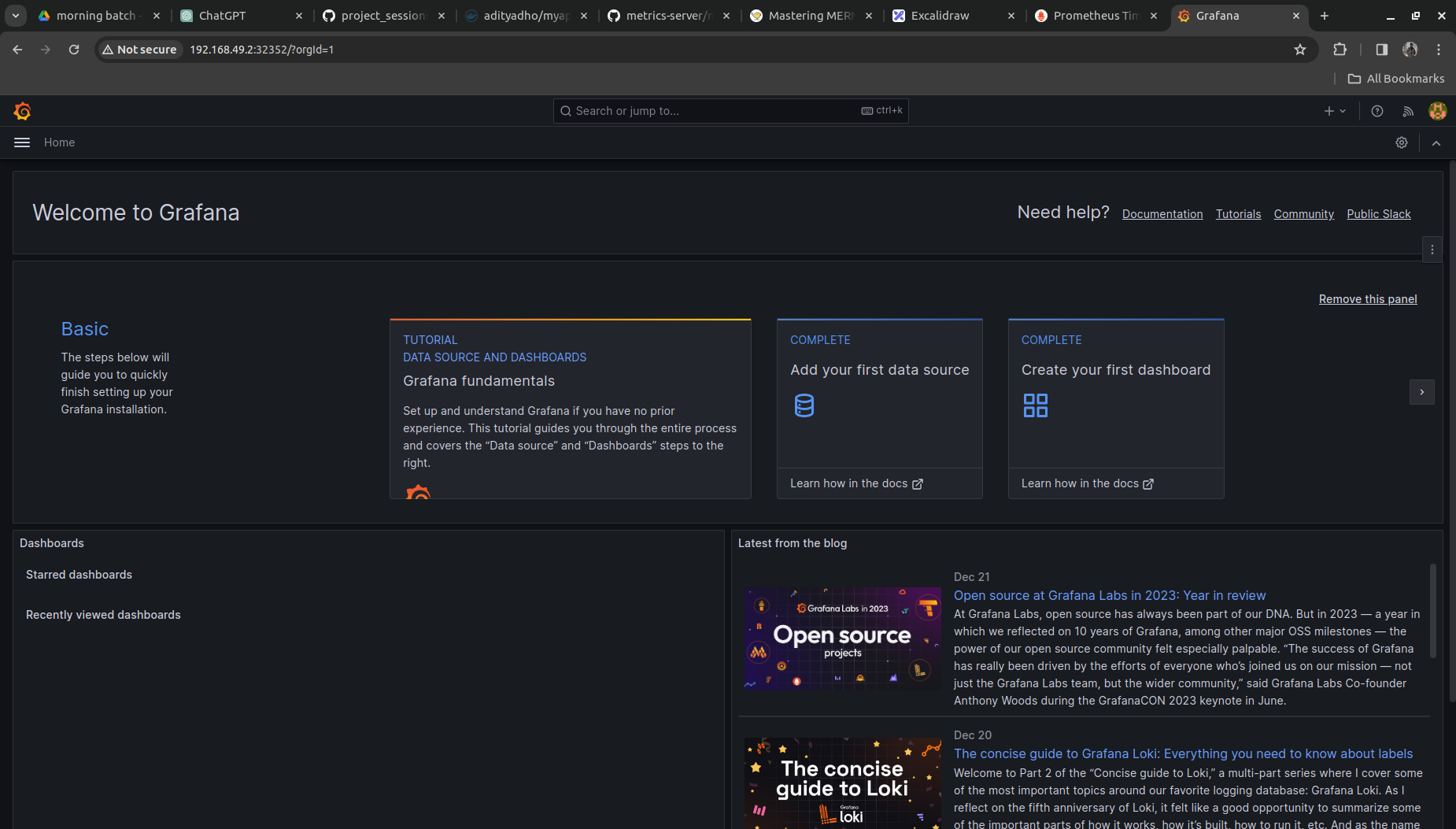Open the news feed RSS icon
This screenshot has height=829, width=1456.
[x=1408, y=111]
